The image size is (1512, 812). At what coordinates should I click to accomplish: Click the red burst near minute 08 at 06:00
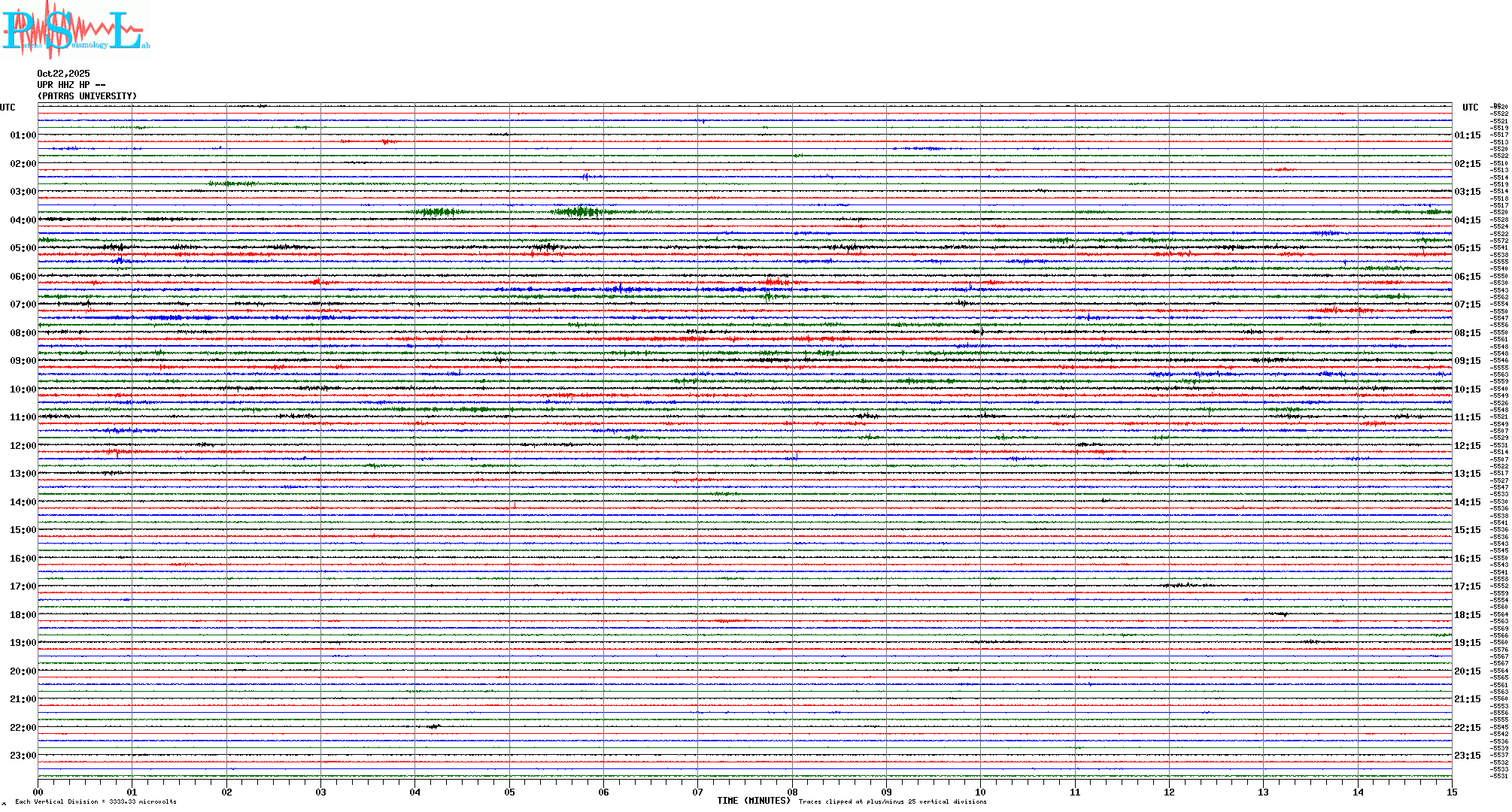pyautogui.click(x=775, y=282)
